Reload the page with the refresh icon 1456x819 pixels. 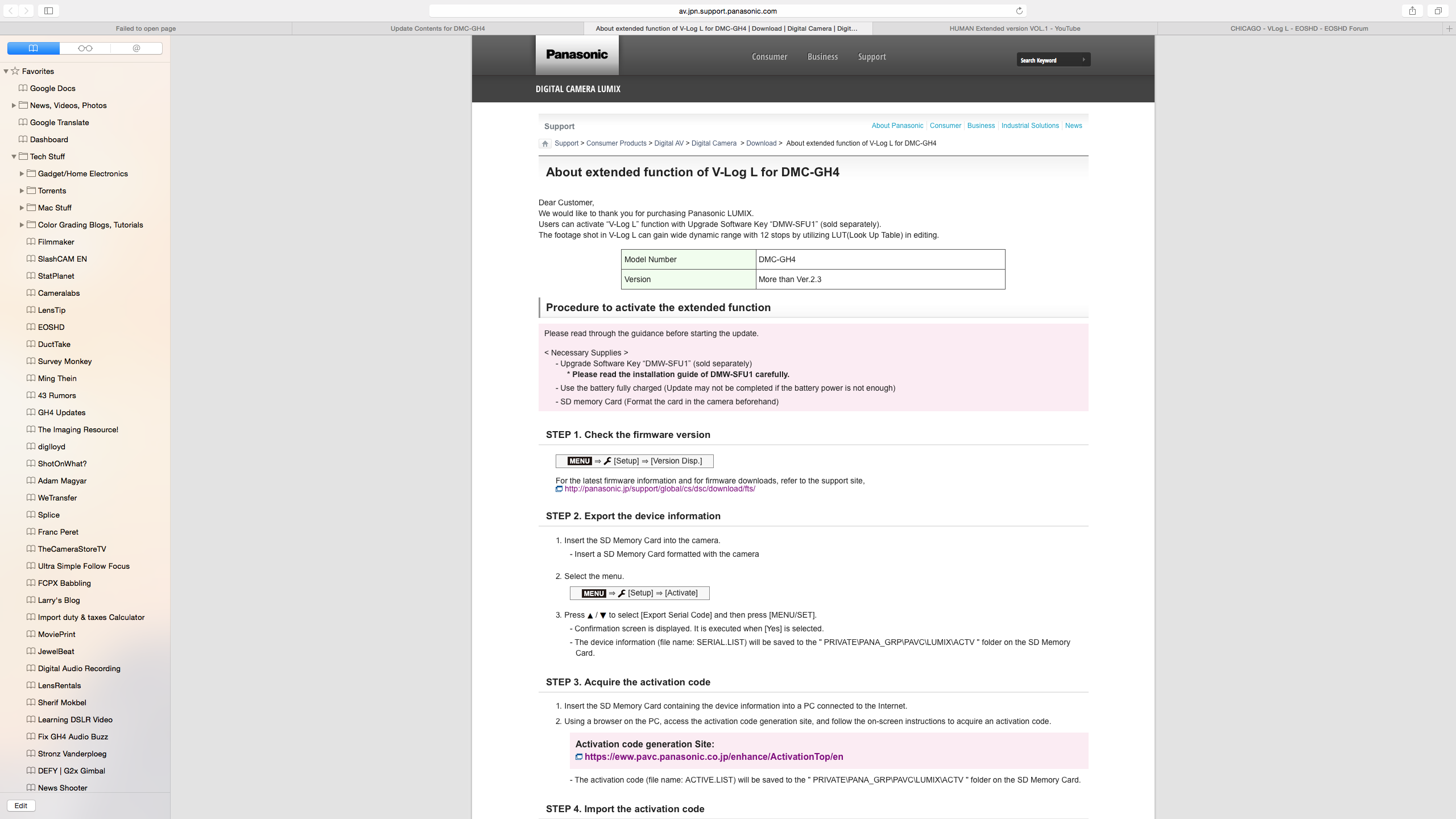(1019, 11)
